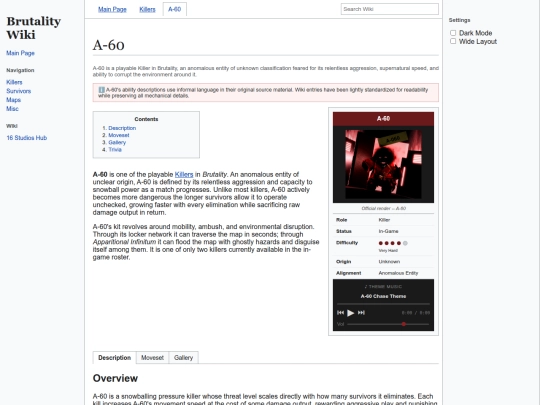
Task: Open the Killers top tab
Action: pos(147,9)
